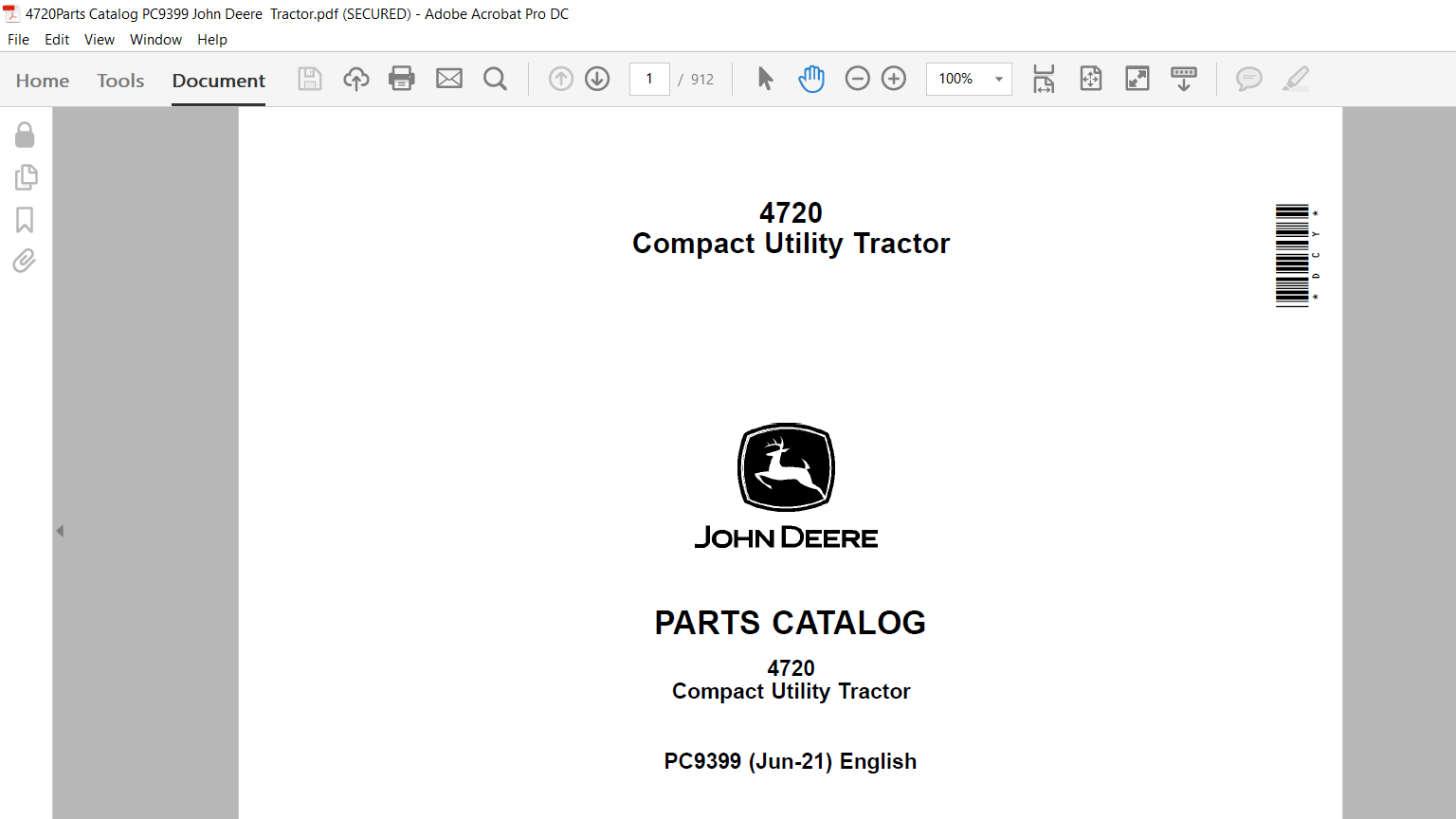Click the page number field
Image resolution: width=1456 pixels, height=819 pixels.
click(649, 79)
